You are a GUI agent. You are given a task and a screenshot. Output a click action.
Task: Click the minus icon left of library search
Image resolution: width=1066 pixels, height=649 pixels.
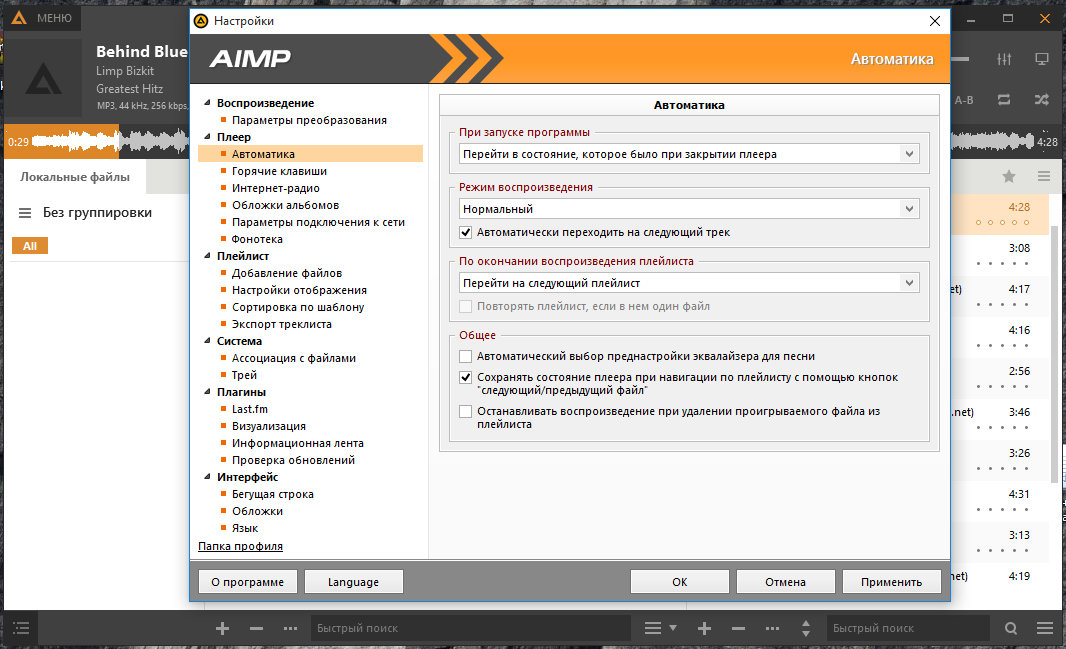[256, 629]
